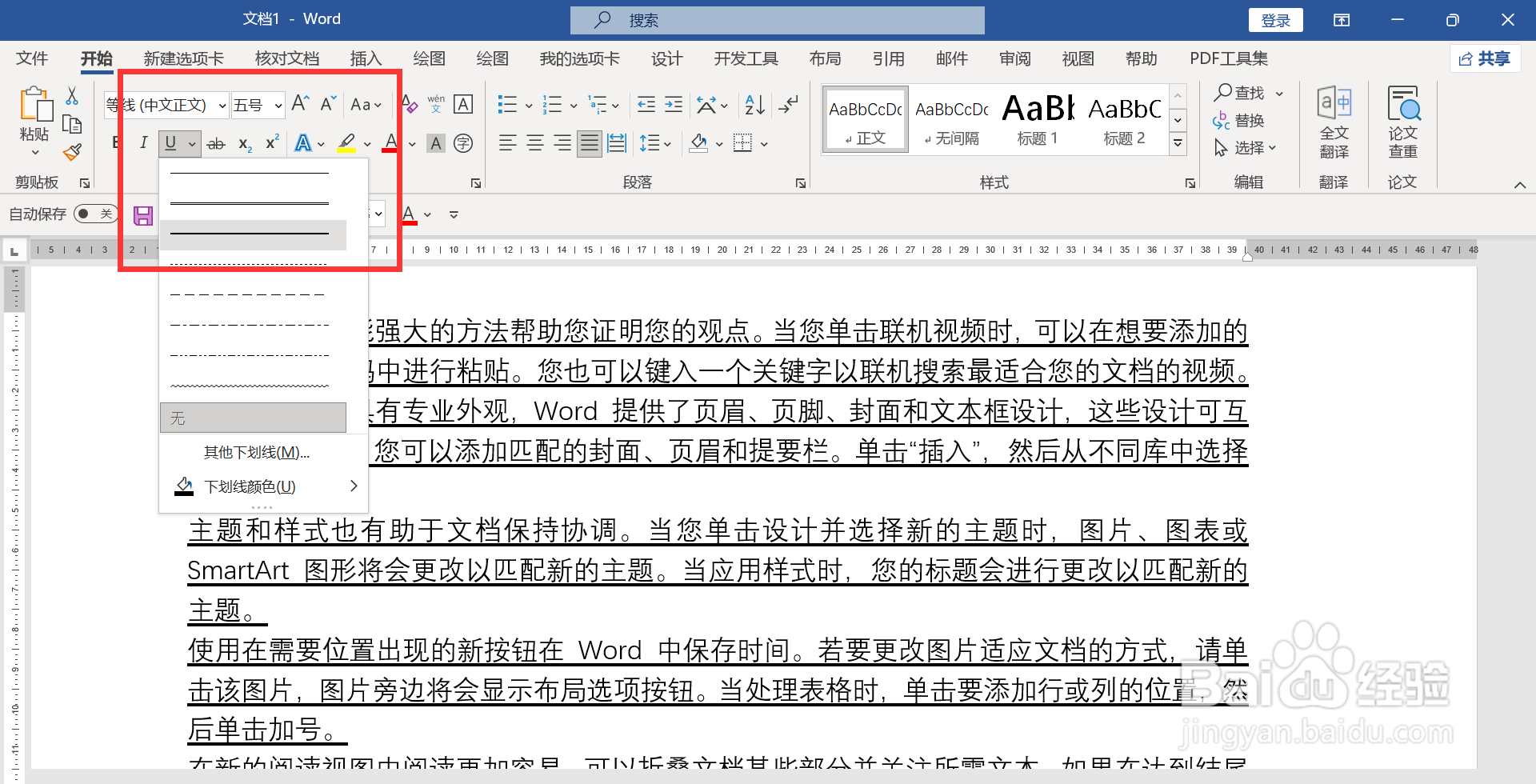Toggle character shading A icon

[436, 144]
